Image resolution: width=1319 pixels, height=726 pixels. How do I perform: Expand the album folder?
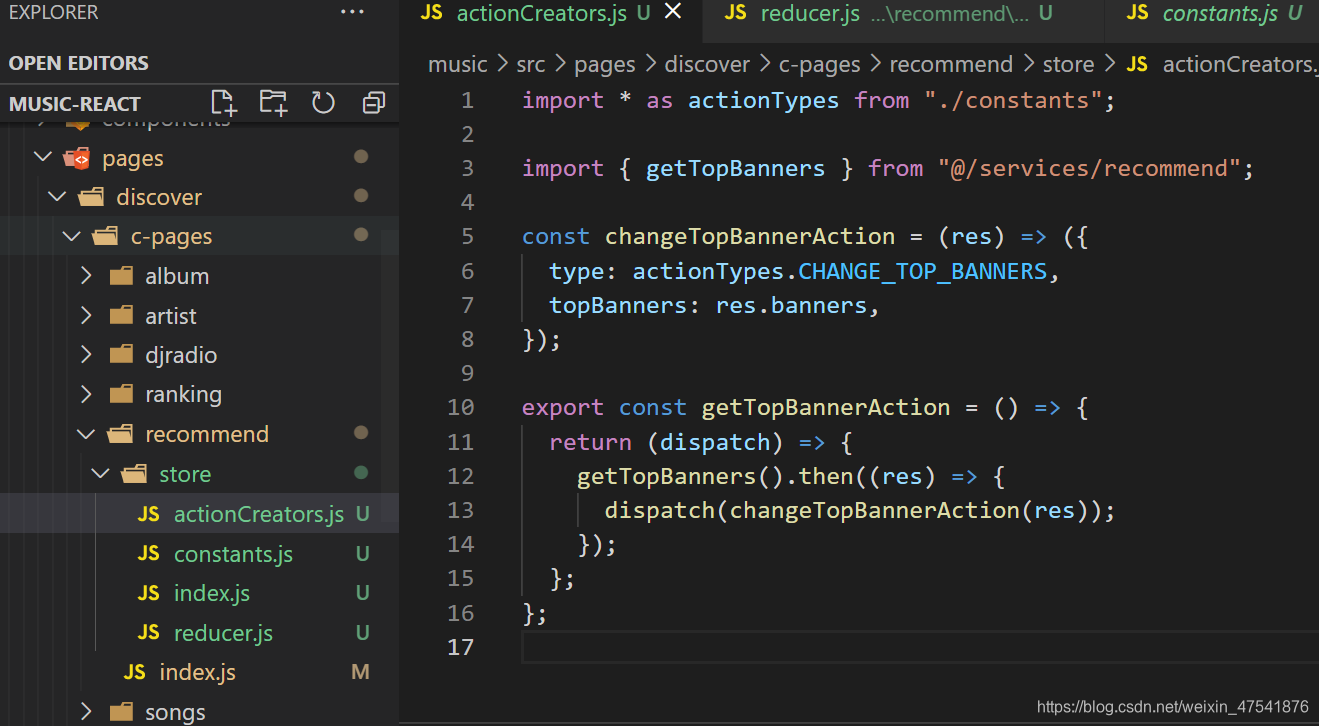(86, 275)
